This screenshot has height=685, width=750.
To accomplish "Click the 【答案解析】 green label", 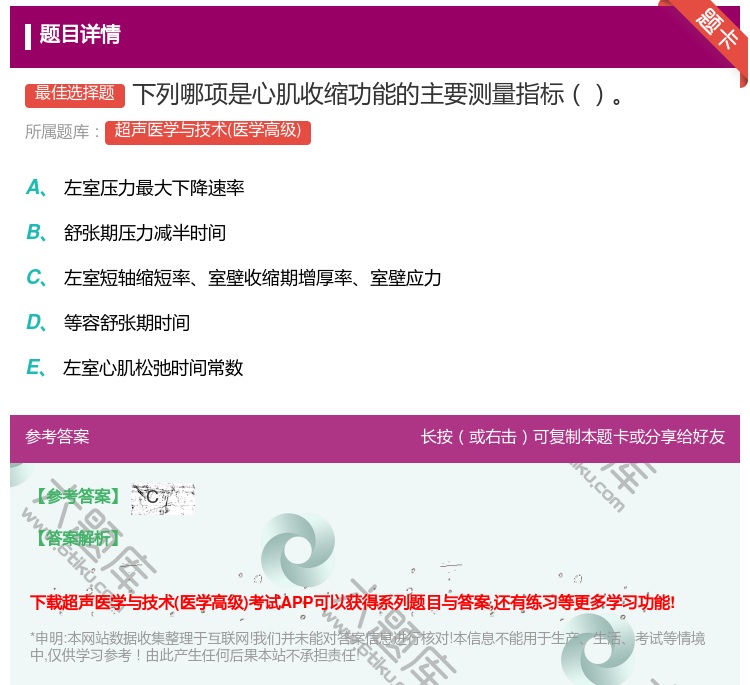I will tap(78, 539).
